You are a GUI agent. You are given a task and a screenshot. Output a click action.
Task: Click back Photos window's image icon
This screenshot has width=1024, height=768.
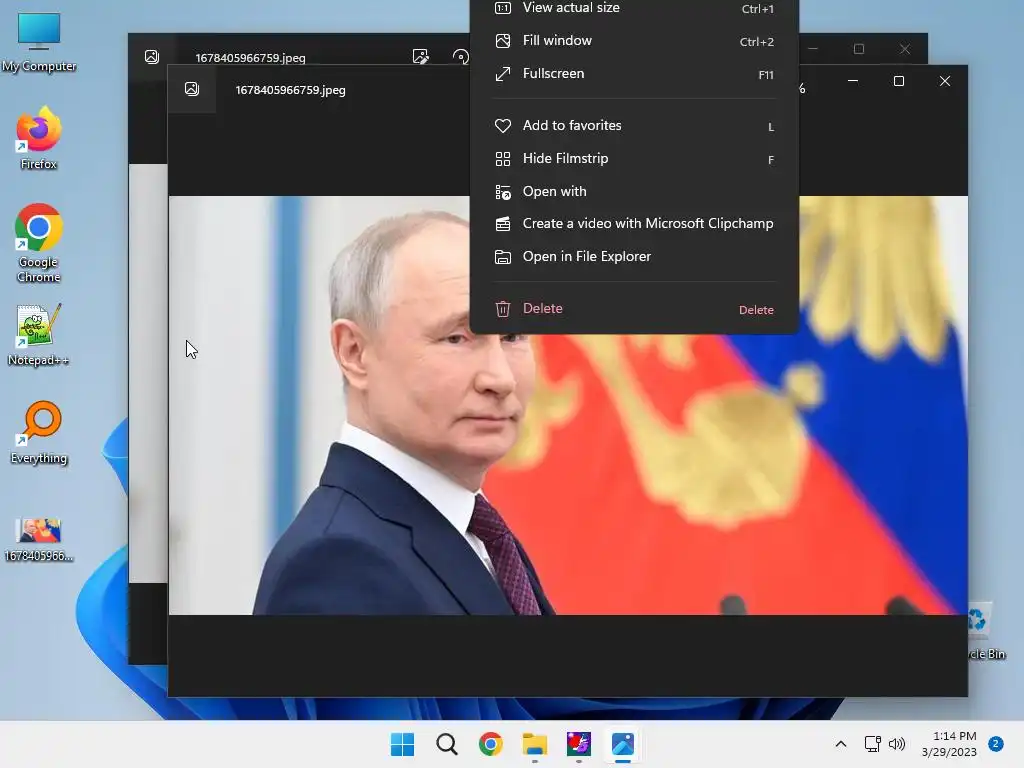152,57
